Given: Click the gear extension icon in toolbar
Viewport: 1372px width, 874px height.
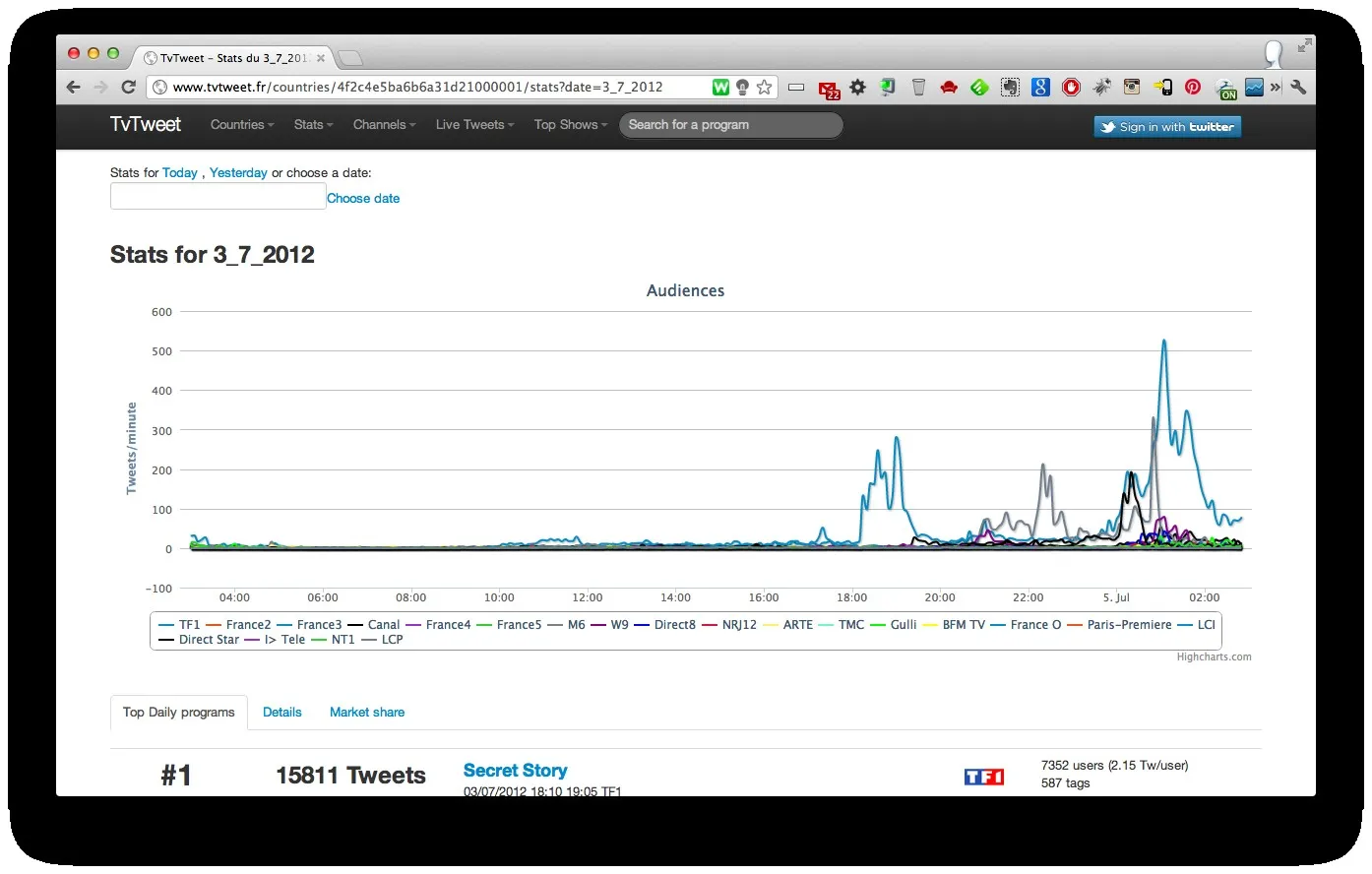Looking at the screenshot, I should click(858, 88).
